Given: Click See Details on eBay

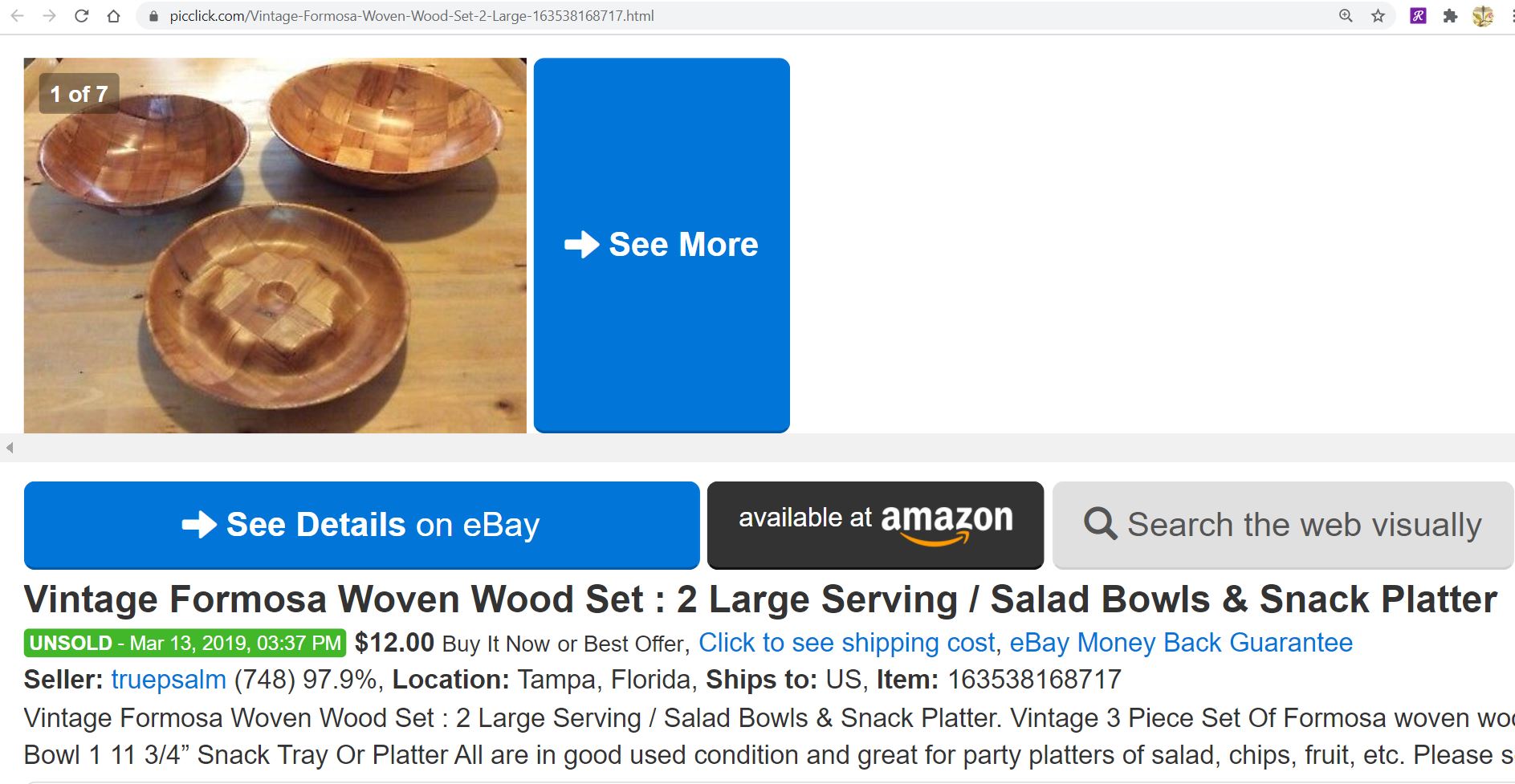Looking at the screenshot, I should click(361, 525).
